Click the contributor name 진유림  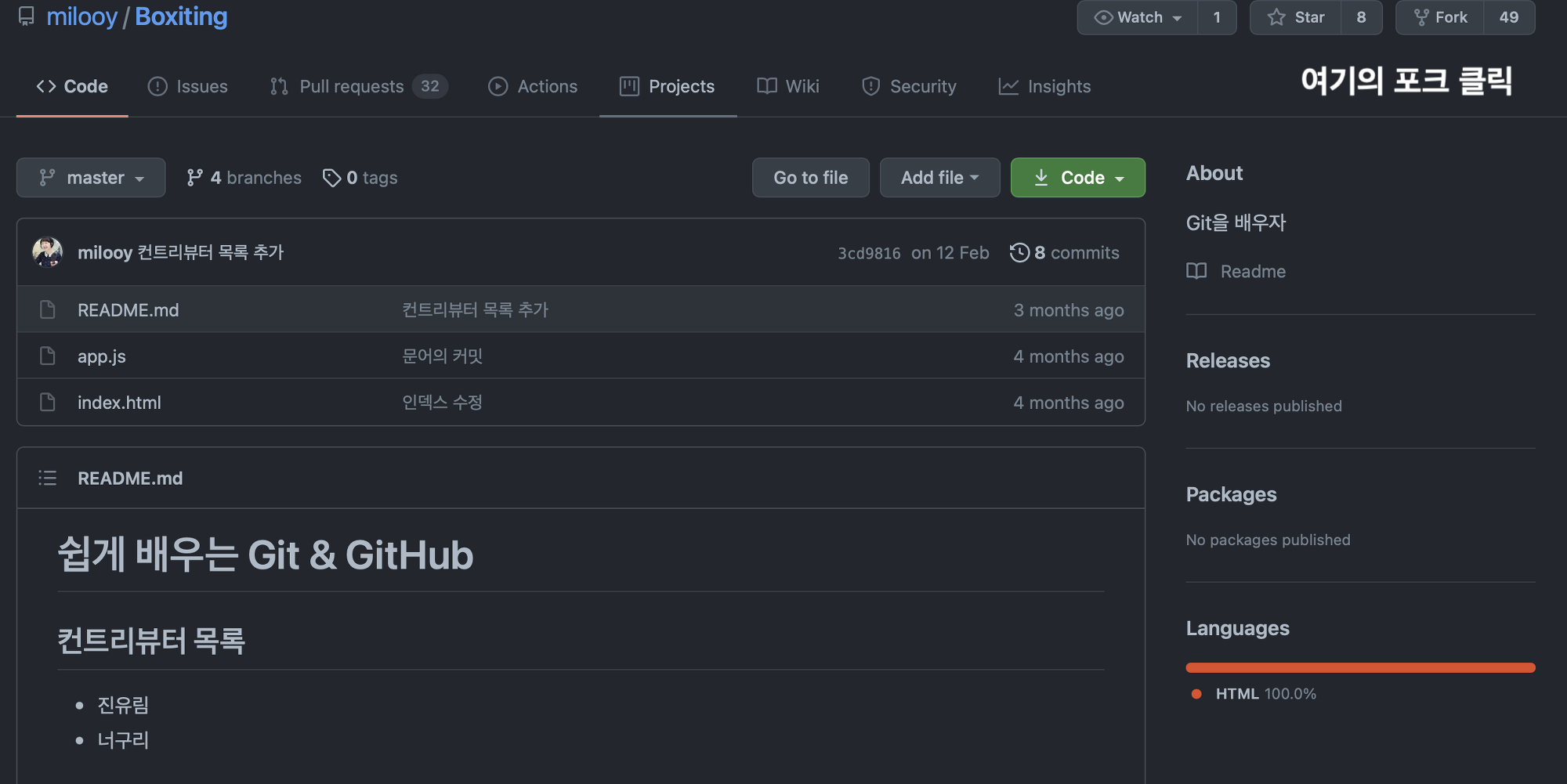tap(123, 705)
